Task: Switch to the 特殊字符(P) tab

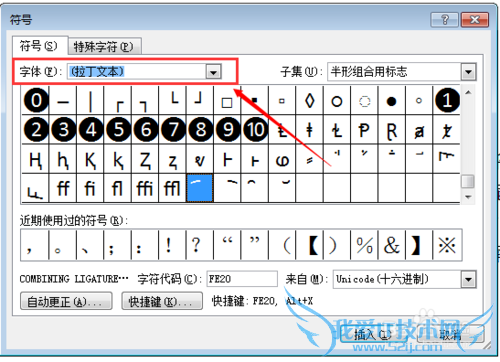Action: click(x=104, y=47)
